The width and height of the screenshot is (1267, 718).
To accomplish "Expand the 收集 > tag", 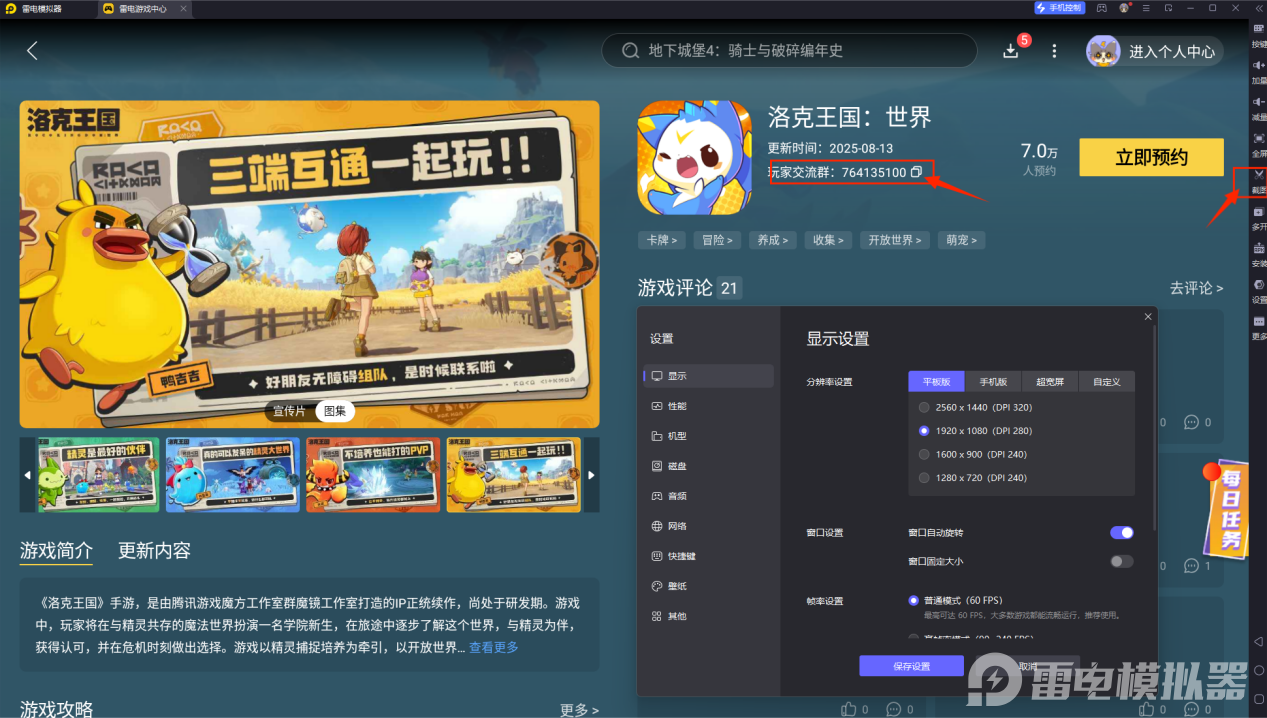I will coord(829,240).
